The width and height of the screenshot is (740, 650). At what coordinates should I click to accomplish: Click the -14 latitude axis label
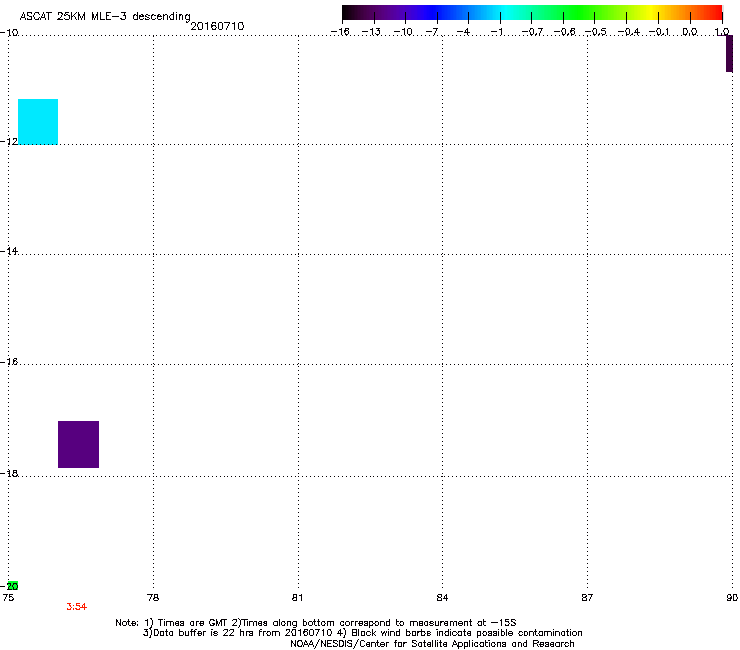tap(9, 251)
